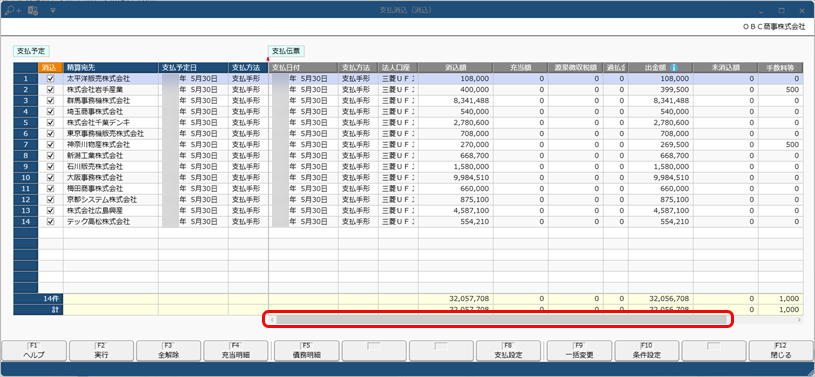Toggle the 消込 checkbox for 神奈川物産株式会社

point(50,145)
